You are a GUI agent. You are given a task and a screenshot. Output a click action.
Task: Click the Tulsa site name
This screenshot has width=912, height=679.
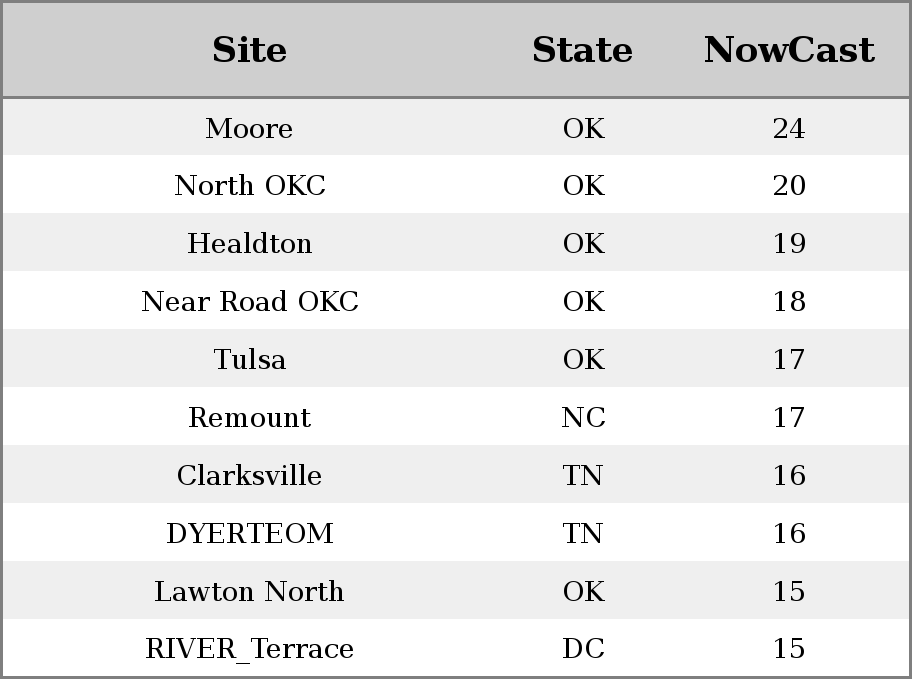tap(250, 359)
